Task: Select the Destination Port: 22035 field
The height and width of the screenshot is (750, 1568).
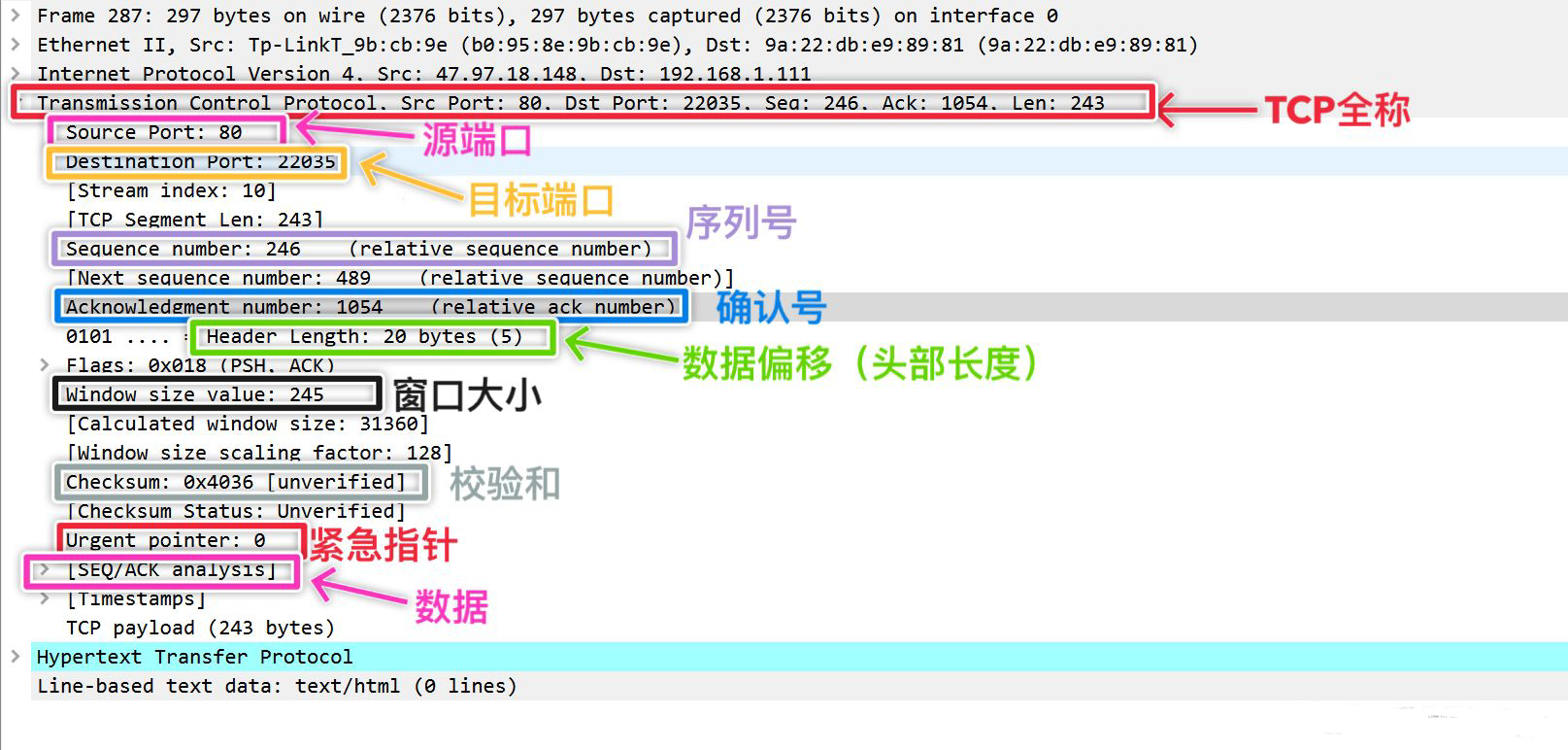Action: (x=201, y=161)
